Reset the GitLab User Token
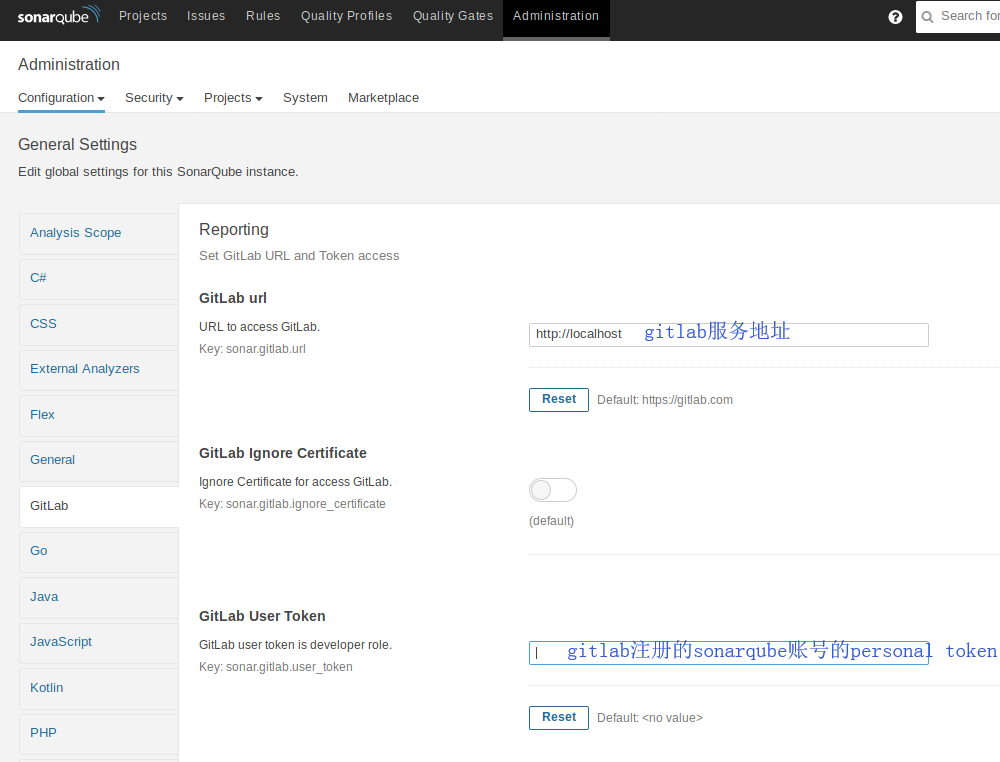This screenshot has width=1000, height=762. click(558, 717)
